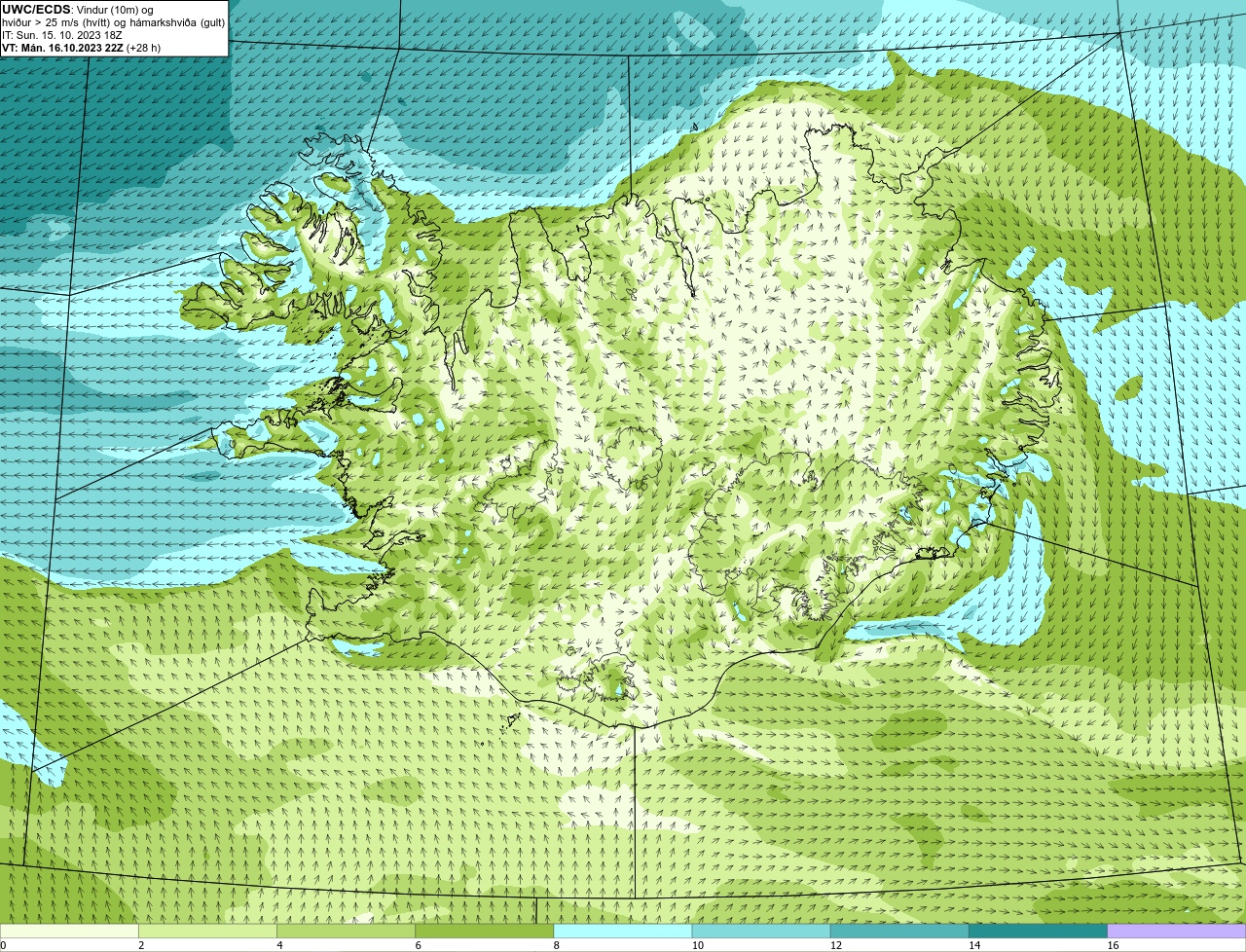Click the light green 2–4 m/s legend swatch
Screen dimensions: 1246x952
point(207,932)
